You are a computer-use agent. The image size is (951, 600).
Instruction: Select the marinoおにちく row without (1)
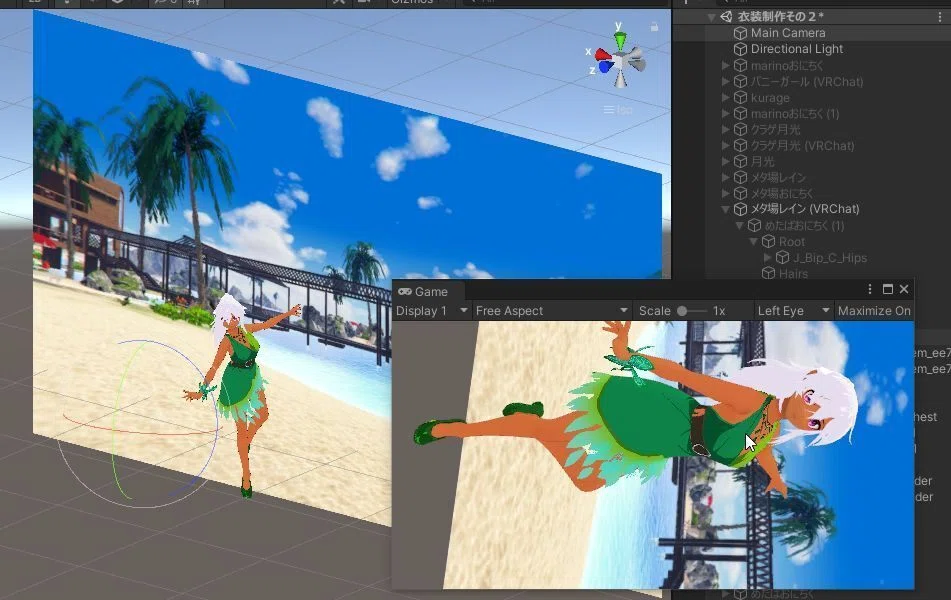(787, 65)
